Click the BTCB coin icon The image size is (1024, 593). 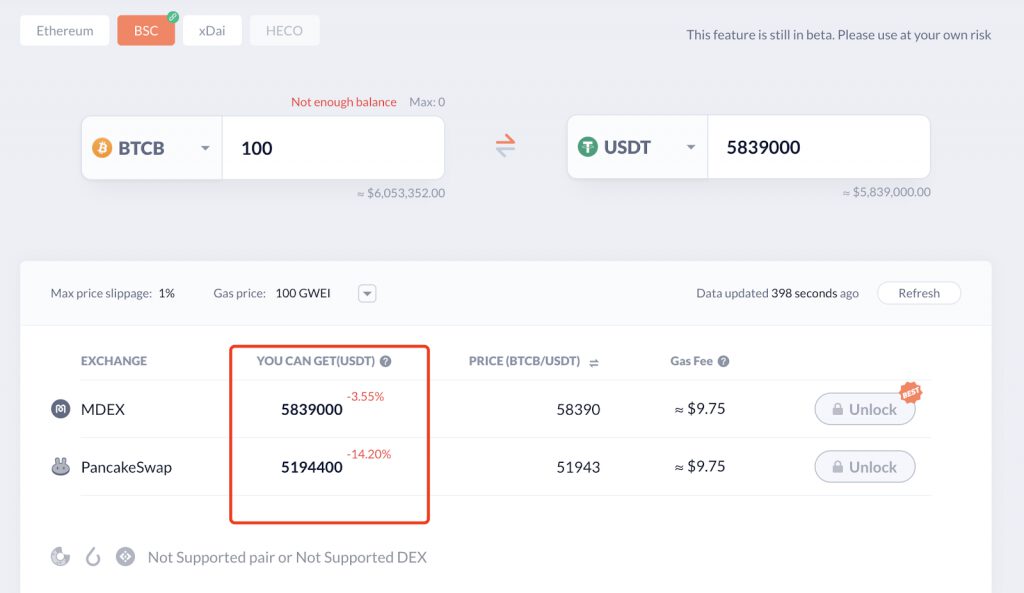tap(102, 148)
